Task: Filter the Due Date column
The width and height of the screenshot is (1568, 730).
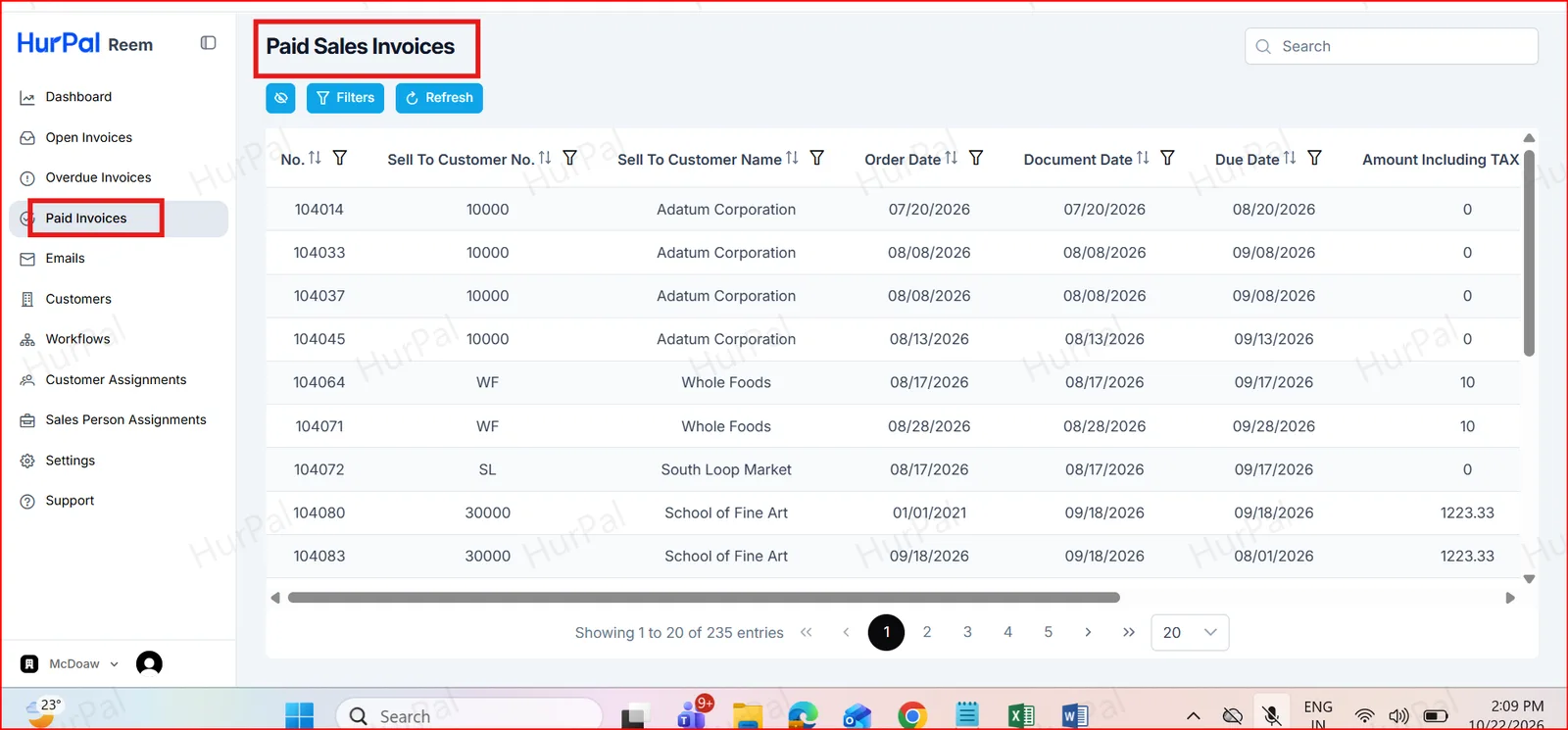Action: (x=1315, y=158)
